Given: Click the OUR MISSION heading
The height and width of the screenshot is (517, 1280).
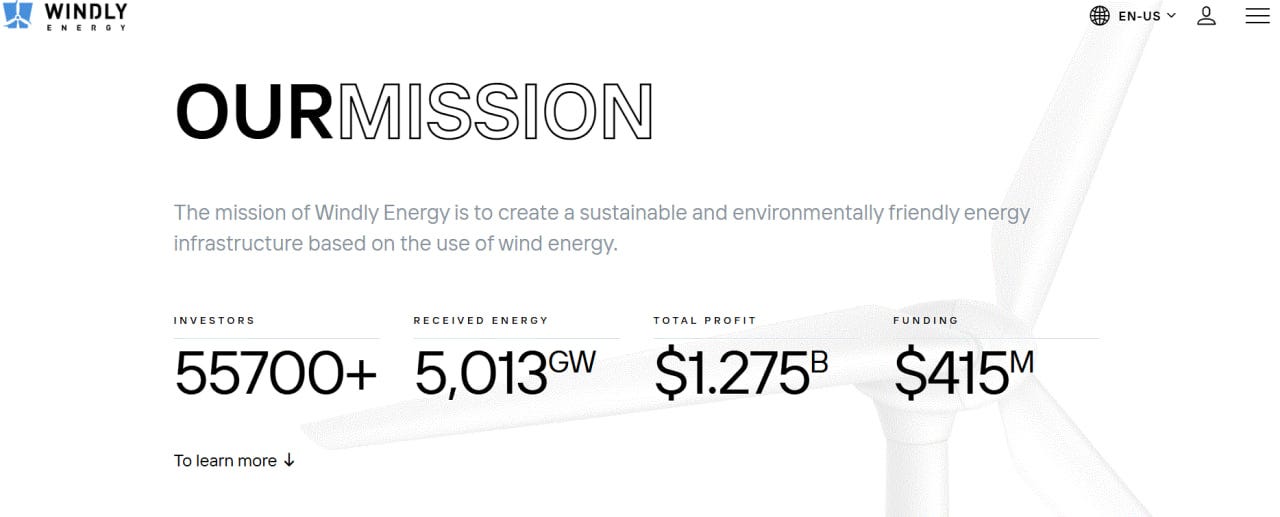Looking at the screenshot, I should (414, 110).
